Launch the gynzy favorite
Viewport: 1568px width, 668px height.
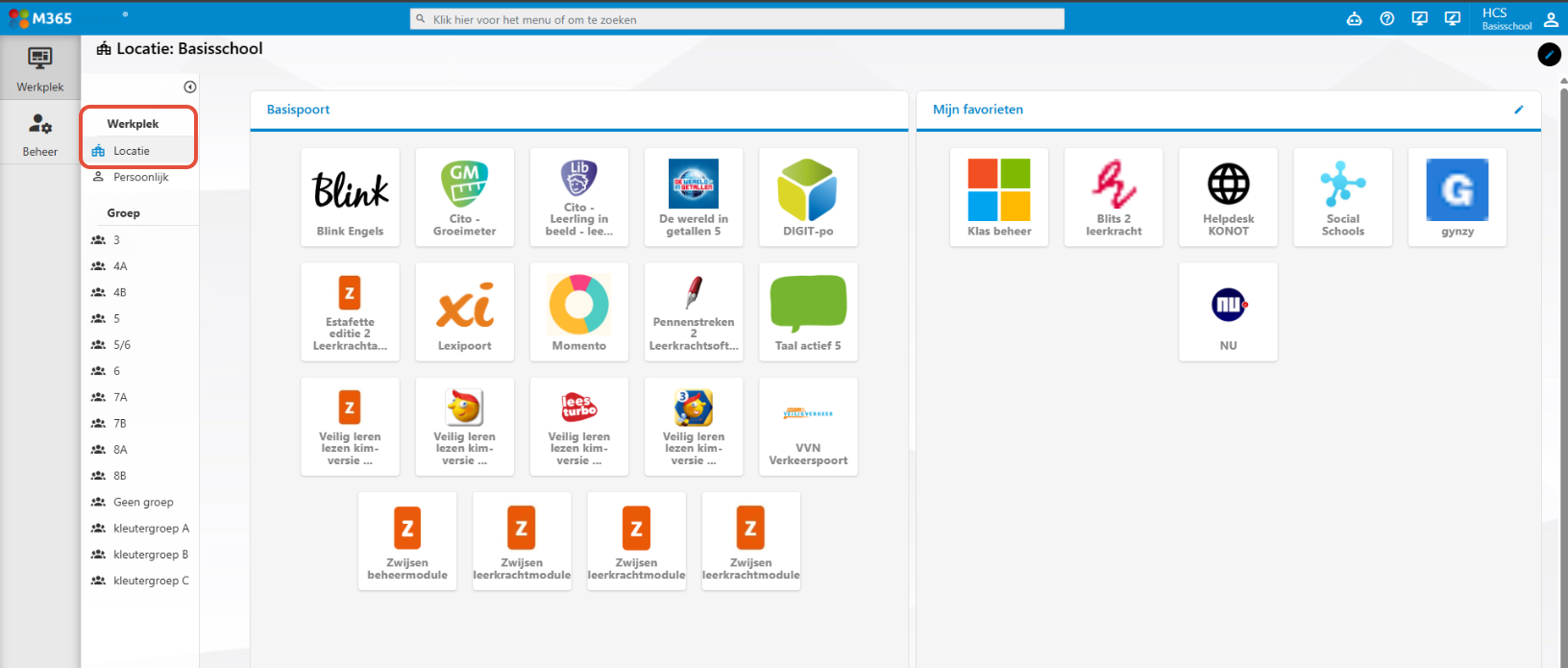tap(1458, 197)
